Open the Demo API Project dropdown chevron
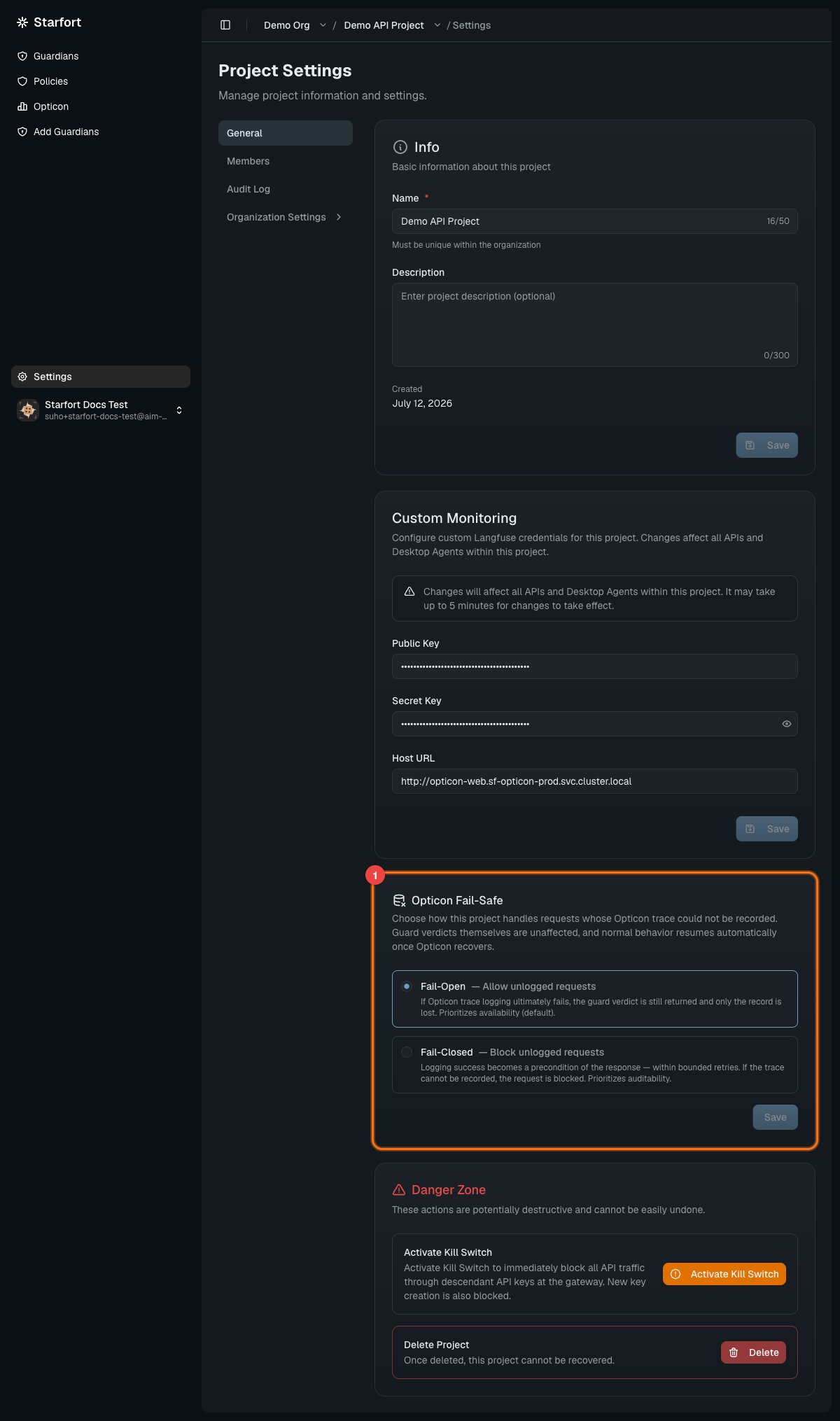Viewport: 840px width, 1421px height. point(437,25)
